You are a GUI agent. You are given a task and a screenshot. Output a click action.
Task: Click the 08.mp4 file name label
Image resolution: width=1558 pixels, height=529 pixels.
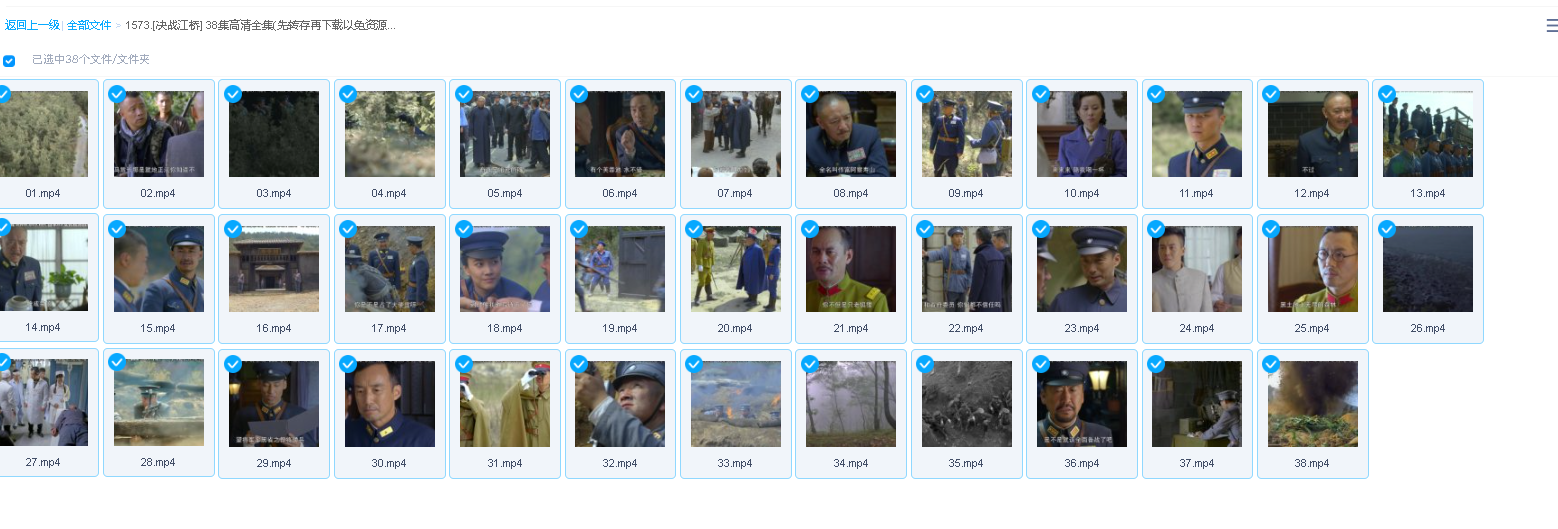pos(851,194)
